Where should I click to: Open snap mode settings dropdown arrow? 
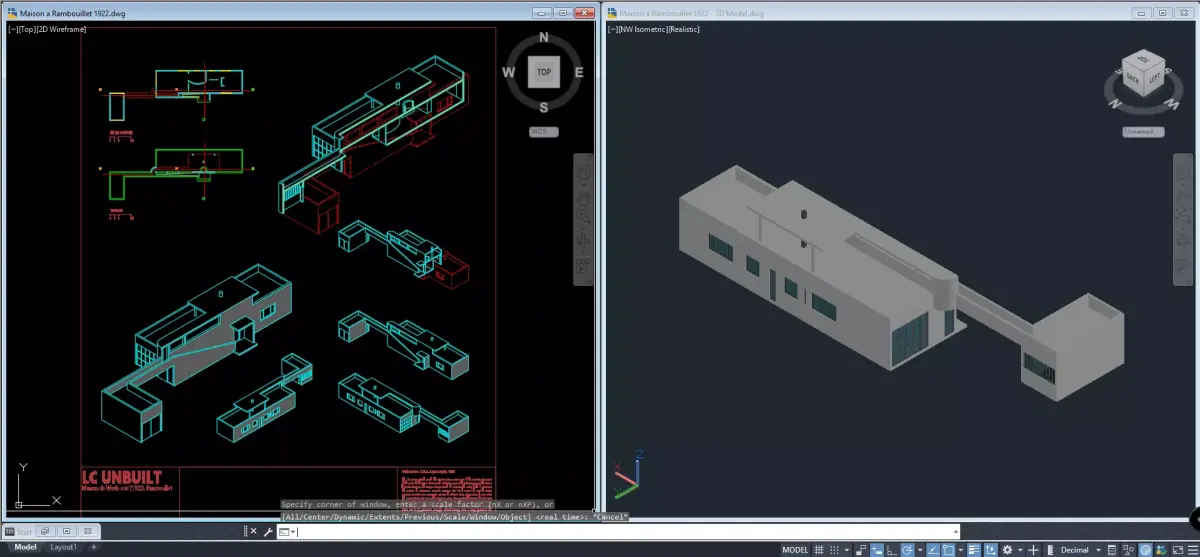846,549
